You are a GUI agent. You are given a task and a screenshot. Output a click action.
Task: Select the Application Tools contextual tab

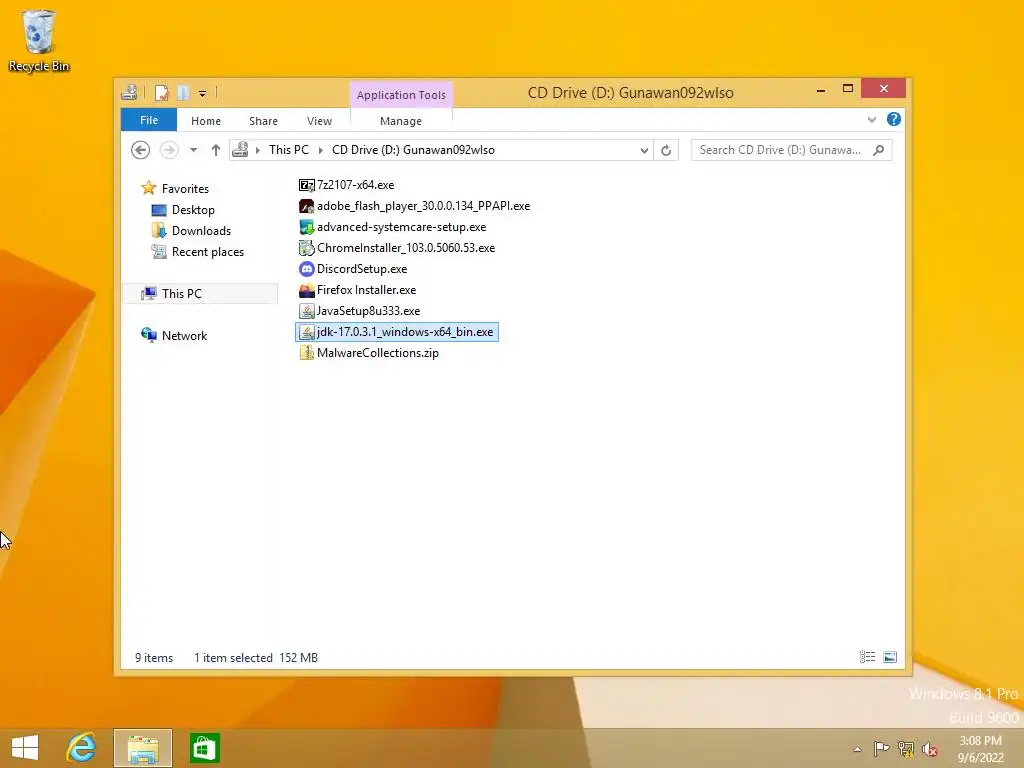point(401,95)
